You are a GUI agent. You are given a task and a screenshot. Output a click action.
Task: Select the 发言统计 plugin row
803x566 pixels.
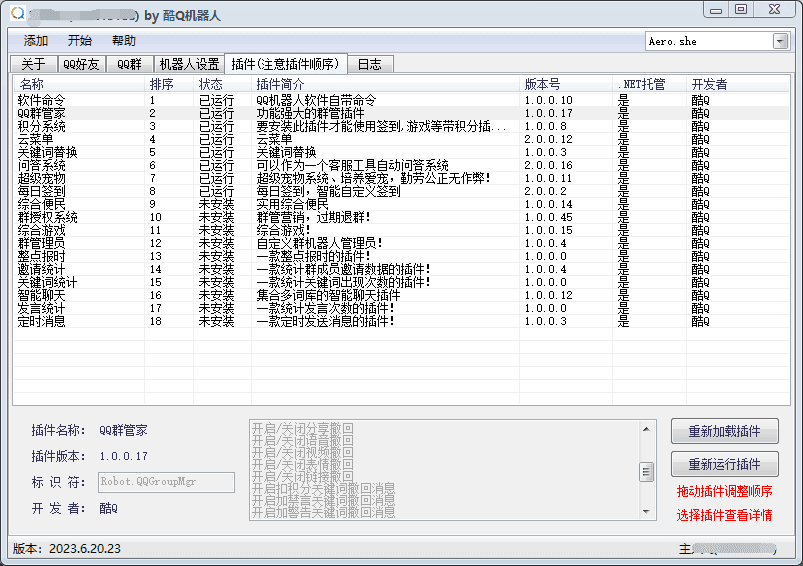coord(402,308)
